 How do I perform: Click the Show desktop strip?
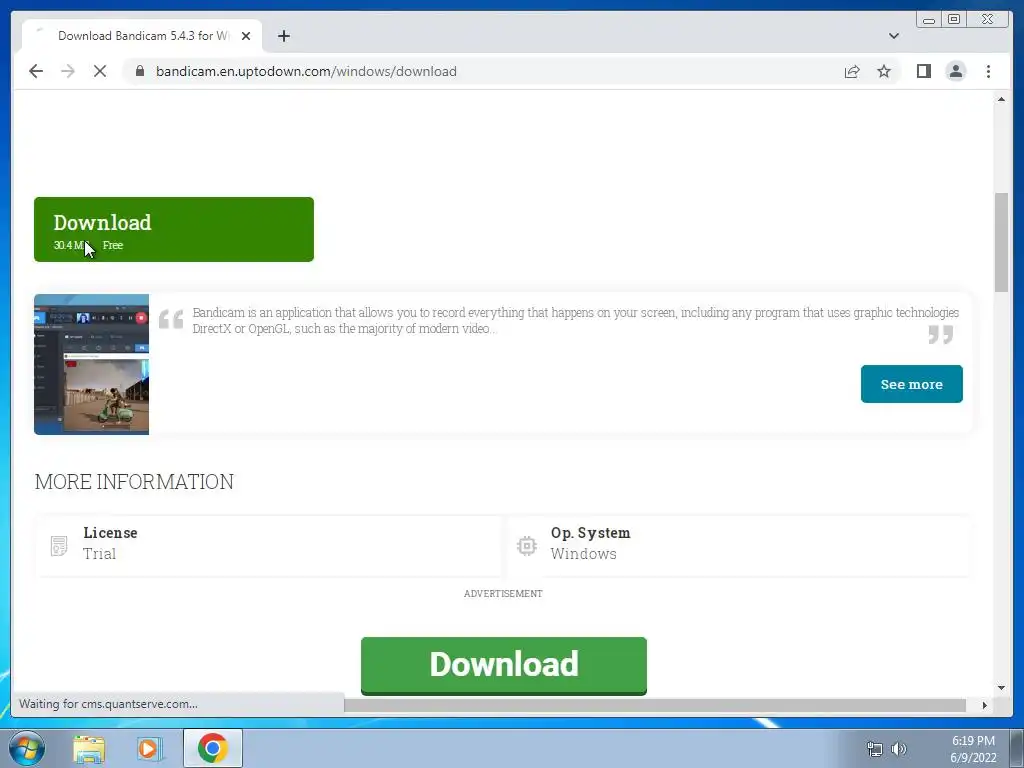(x=1016, y=748)
